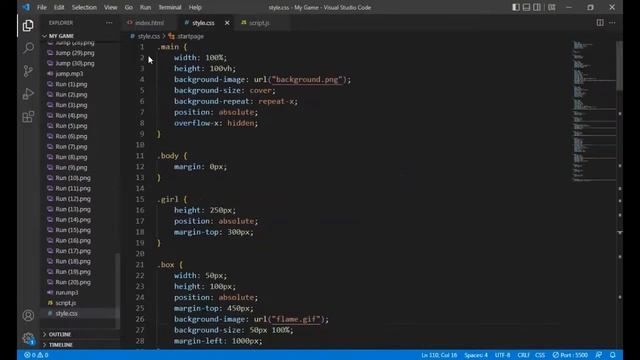The height and width of the screenshot is (360, 640).
Task: Open Run (10).png in Explorer
Action: [x=73, y=178]
